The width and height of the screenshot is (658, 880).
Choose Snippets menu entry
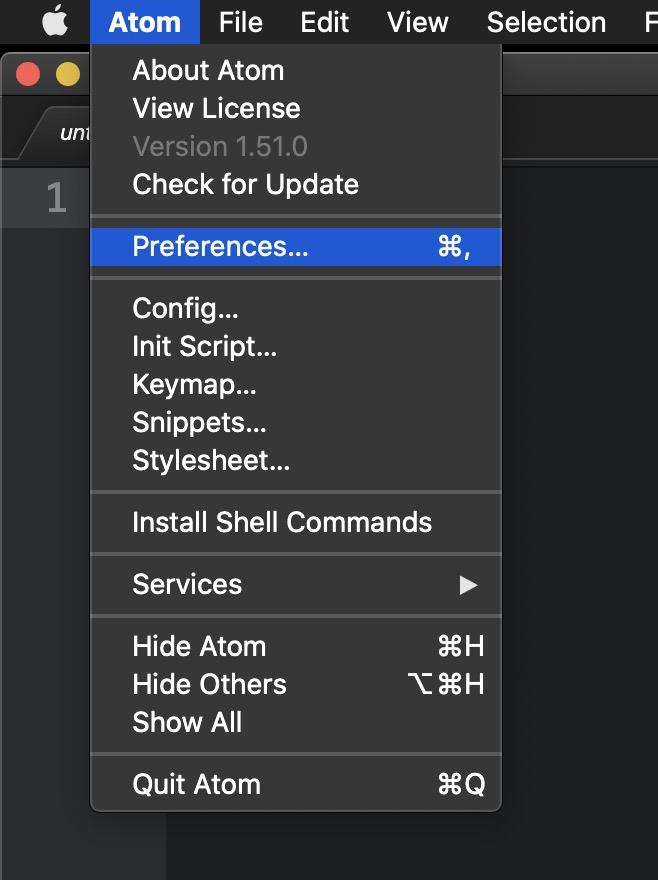click(199, 422)
